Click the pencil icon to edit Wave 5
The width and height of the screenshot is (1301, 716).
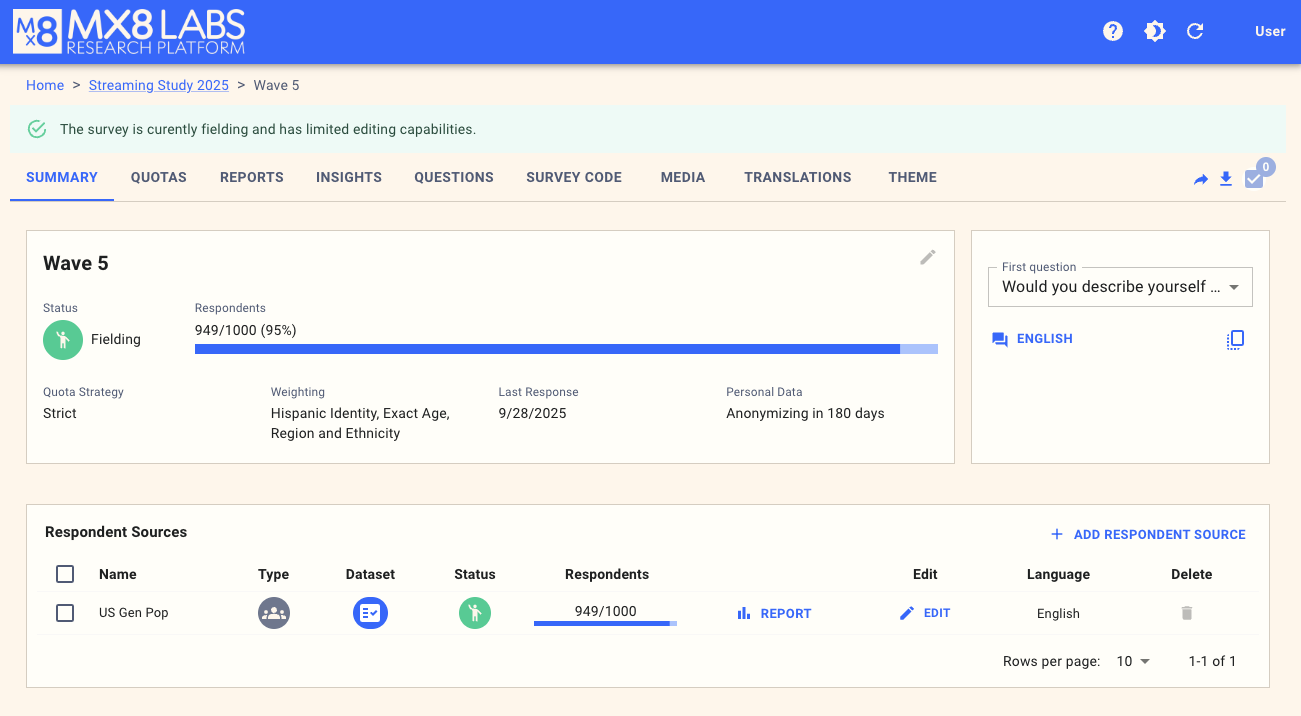pos(928,257)
